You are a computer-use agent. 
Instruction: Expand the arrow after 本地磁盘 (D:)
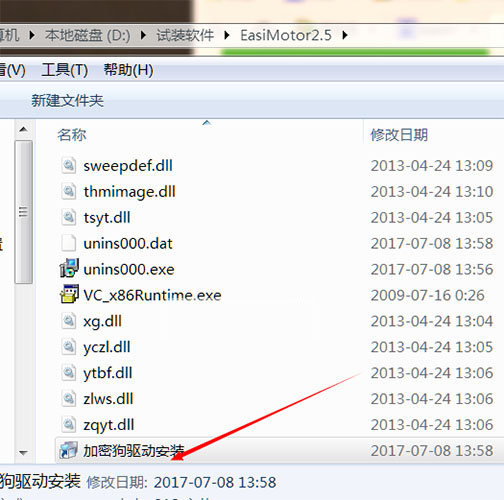tap(143, 35)
